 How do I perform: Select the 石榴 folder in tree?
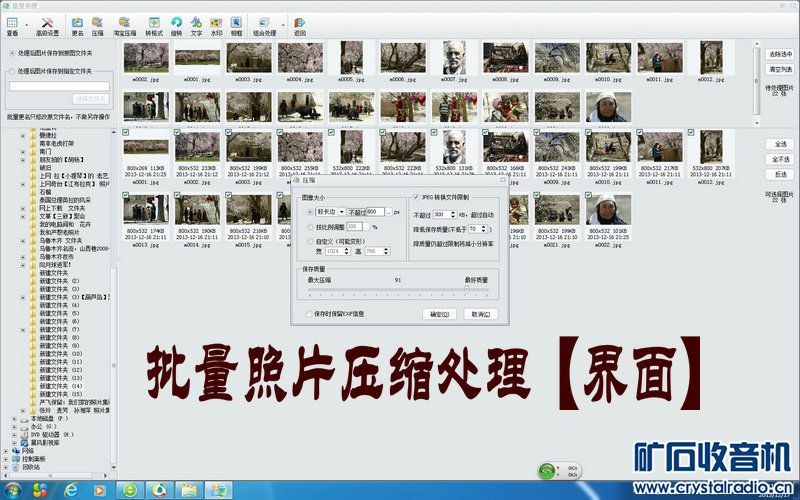(x=45, y=192)
